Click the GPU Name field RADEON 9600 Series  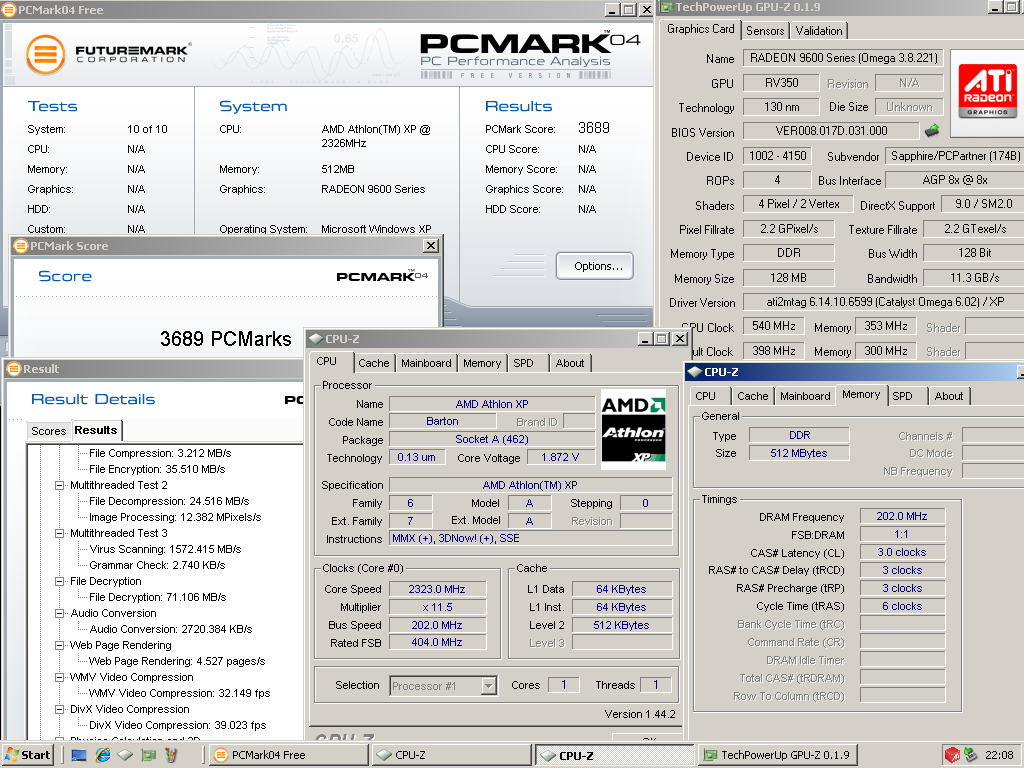pos(843,58)
